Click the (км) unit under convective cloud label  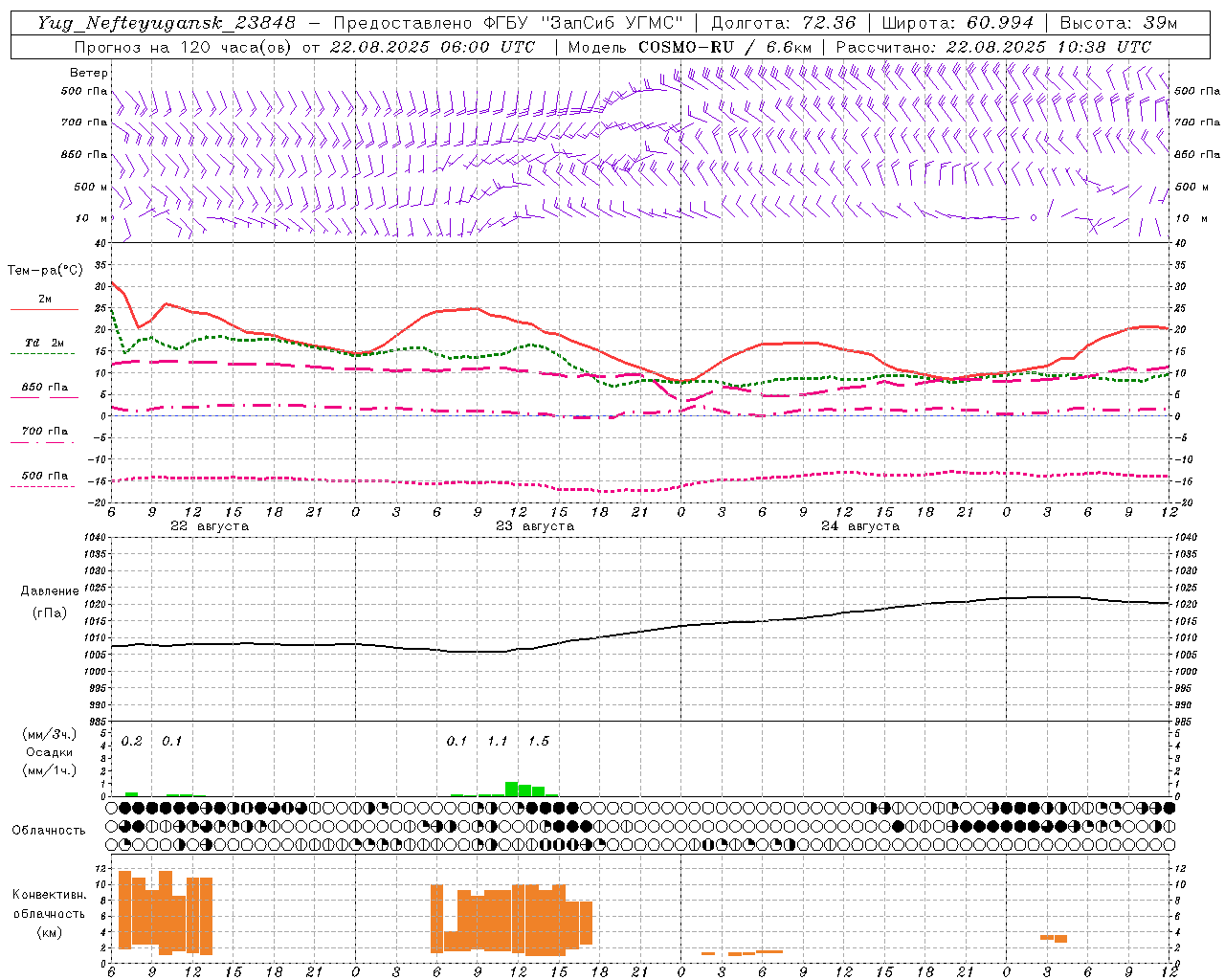coord(49,932)
